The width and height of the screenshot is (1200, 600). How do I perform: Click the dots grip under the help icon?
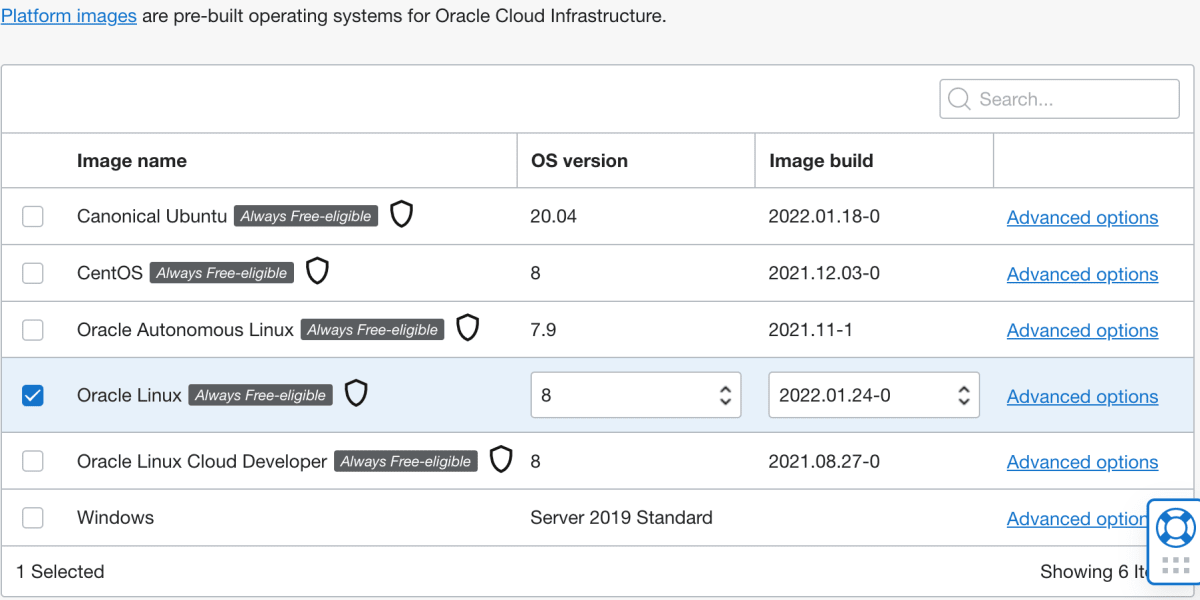1175,565
